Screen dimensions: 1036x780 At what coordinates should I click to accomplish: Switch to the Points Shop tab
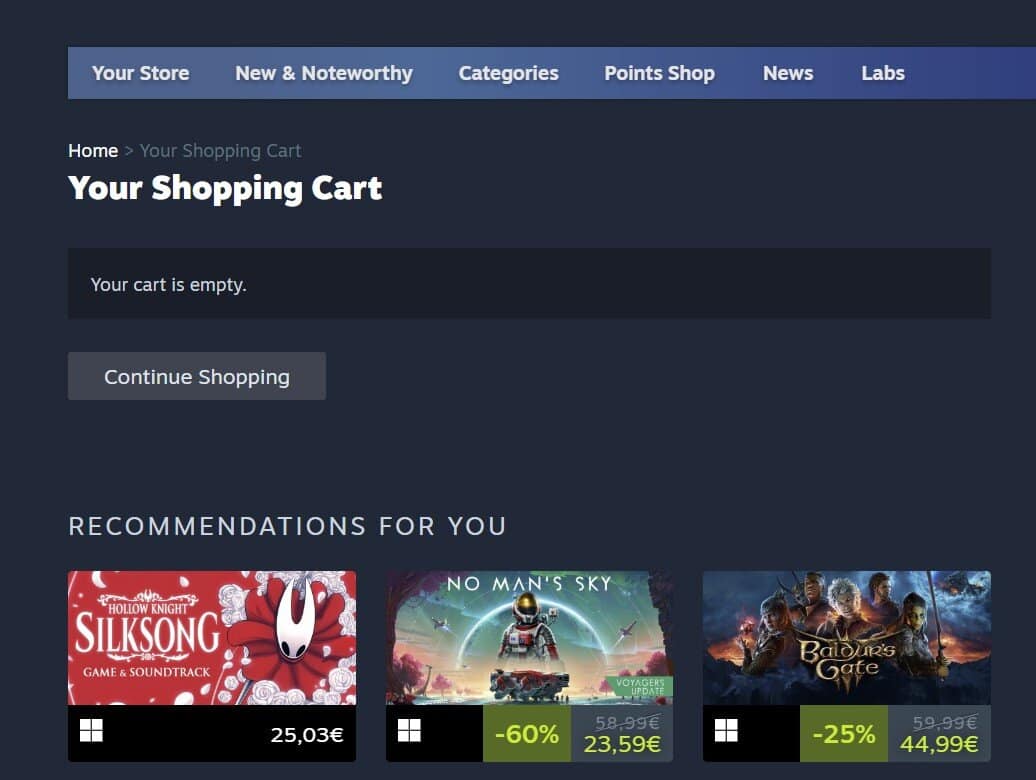pyautogui.click(x=659, y=73)
